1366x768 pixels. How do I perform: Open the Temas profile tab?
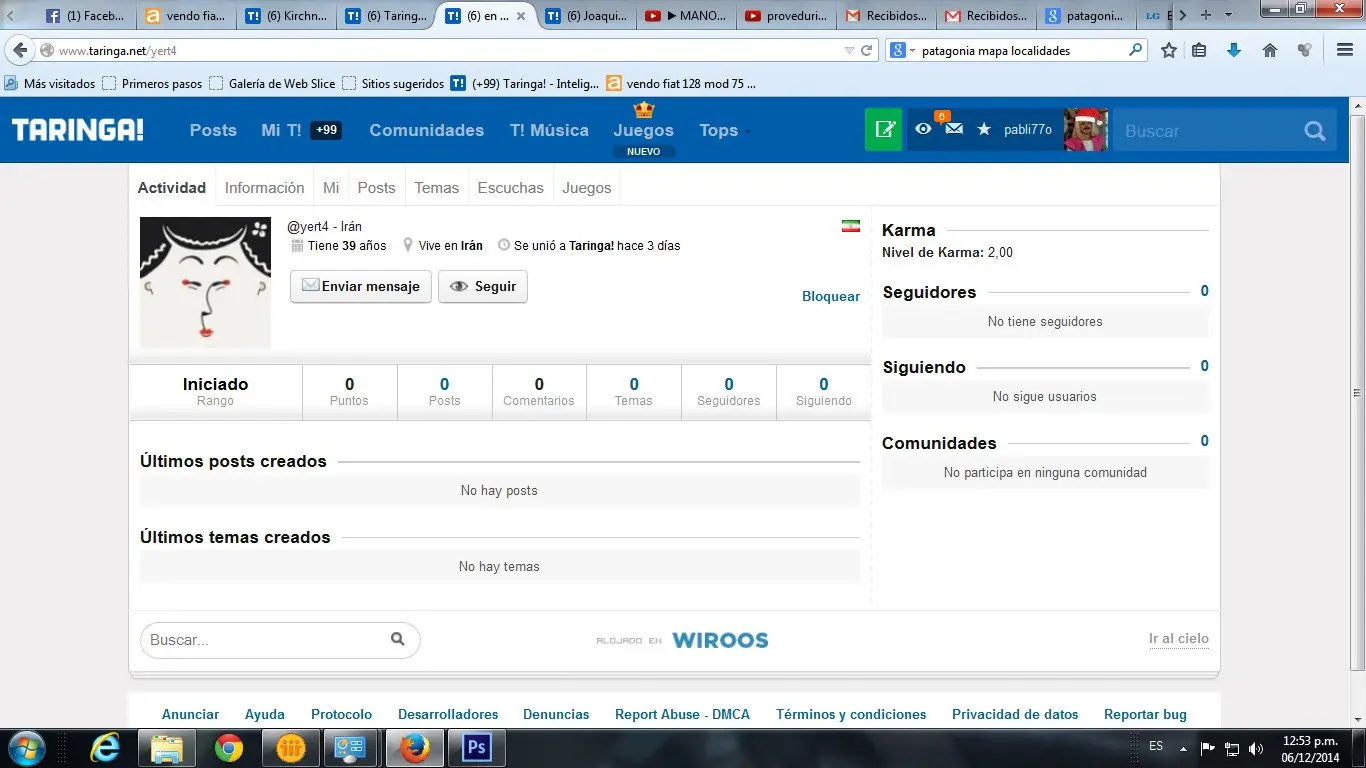coord(436,188)
